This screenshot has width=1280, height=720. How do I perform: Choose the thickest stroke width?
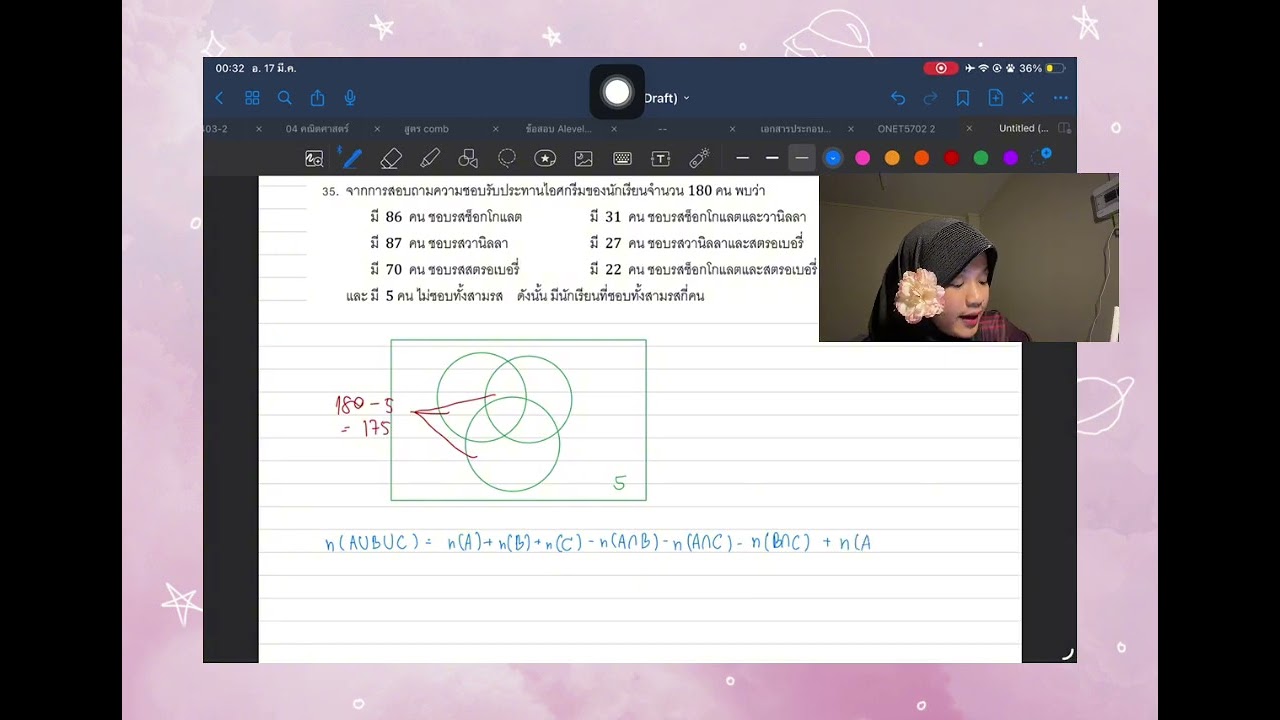click(802, 158)
